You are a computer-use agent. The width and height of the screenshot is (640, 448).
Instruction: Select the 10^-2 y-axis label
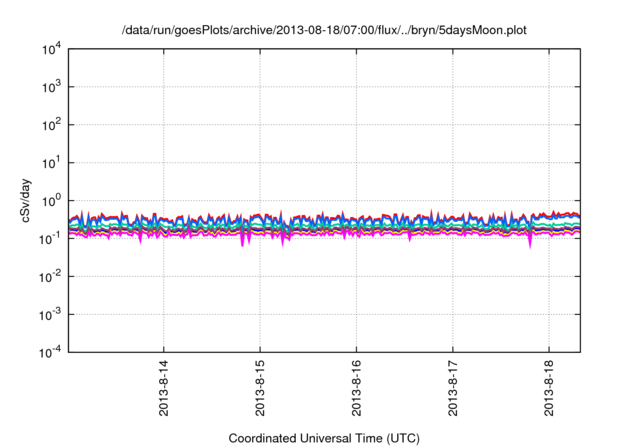(50, 277)
